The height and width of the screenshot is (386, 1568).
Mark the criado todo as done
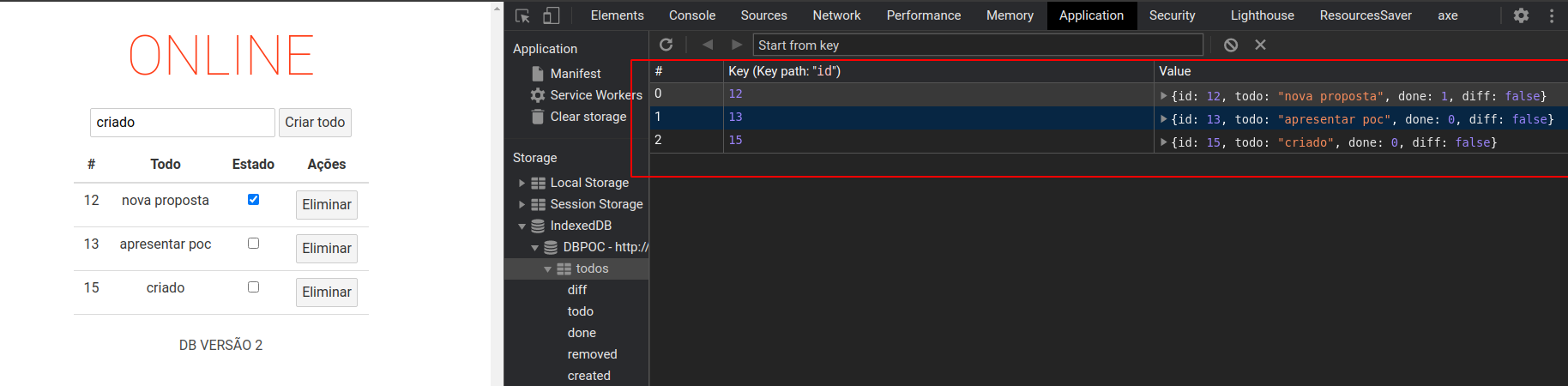tap(253, 286)
